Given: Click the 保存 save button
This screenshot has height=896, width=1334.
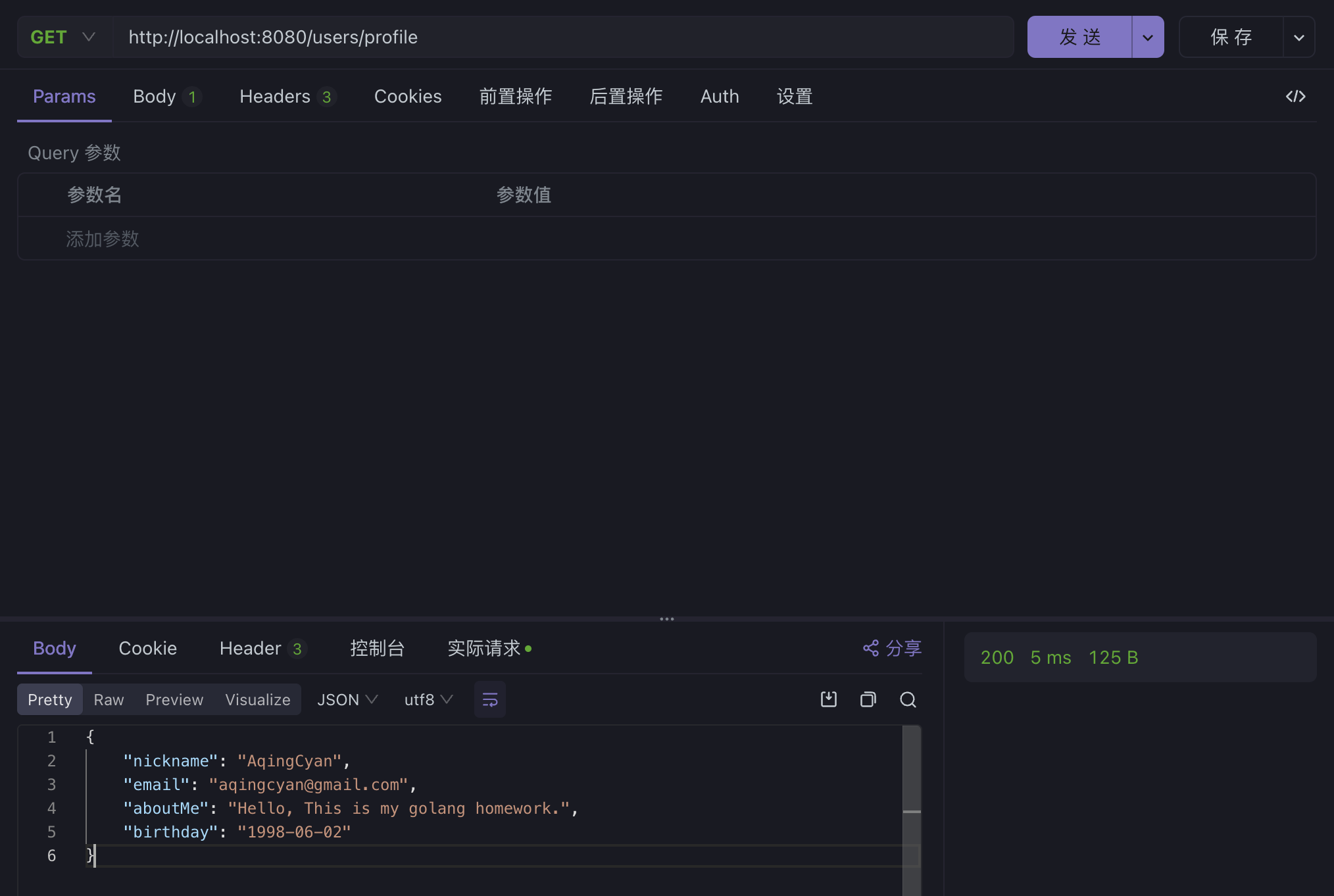Looking at the screenshot, I should coord(1231,37).
